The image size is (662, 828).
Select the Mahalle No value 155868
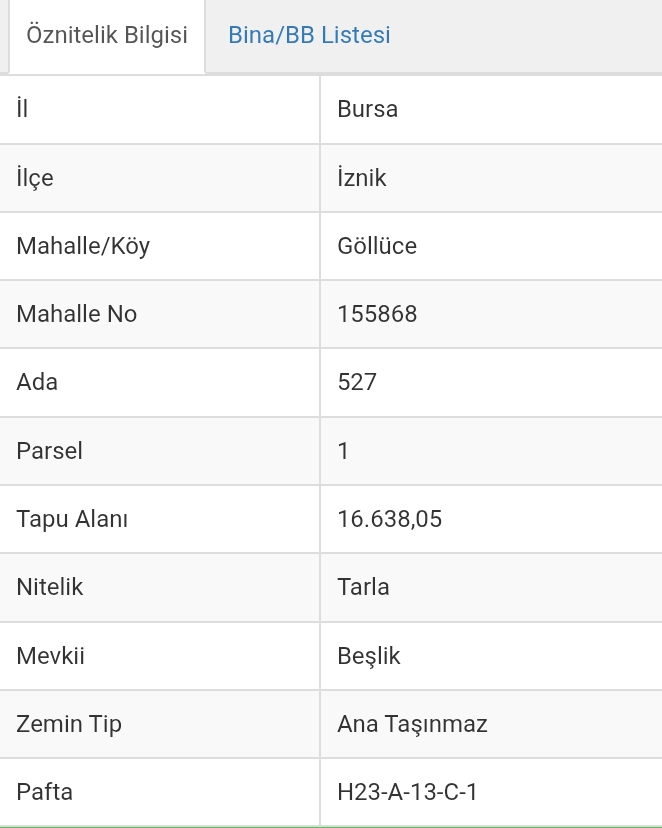tap(377, 314)
